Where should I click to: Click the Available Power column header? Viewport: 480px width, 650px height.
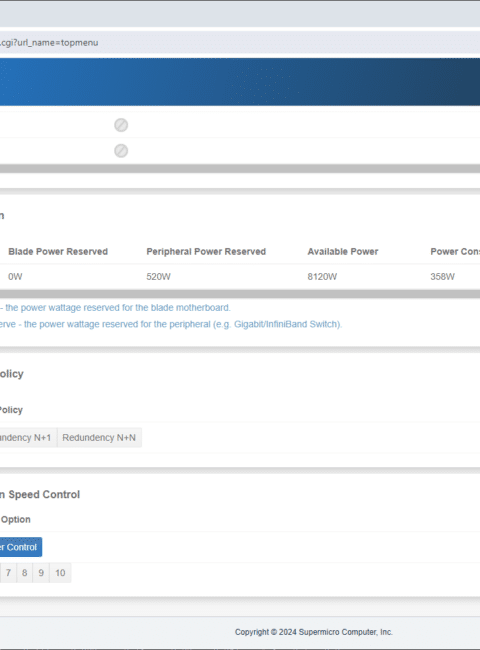[x=343, y=252]
